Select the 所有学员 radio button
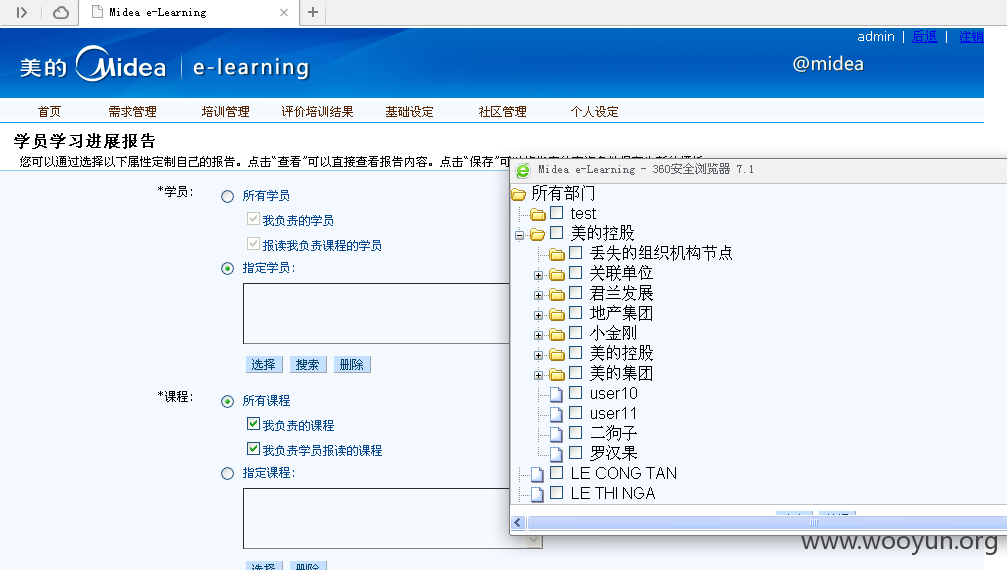The width and height of the screenshot is (1007, 570). click(227, 196)
